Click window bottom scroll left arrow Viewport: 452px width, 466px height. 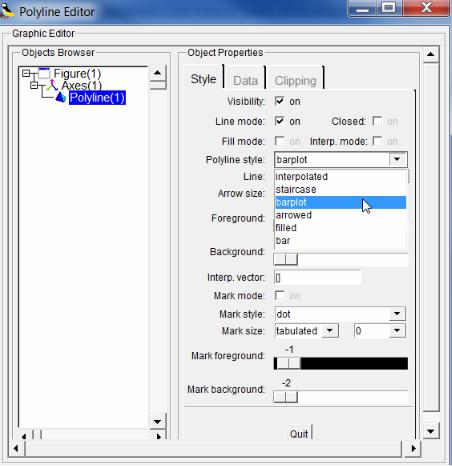(16, 448)
